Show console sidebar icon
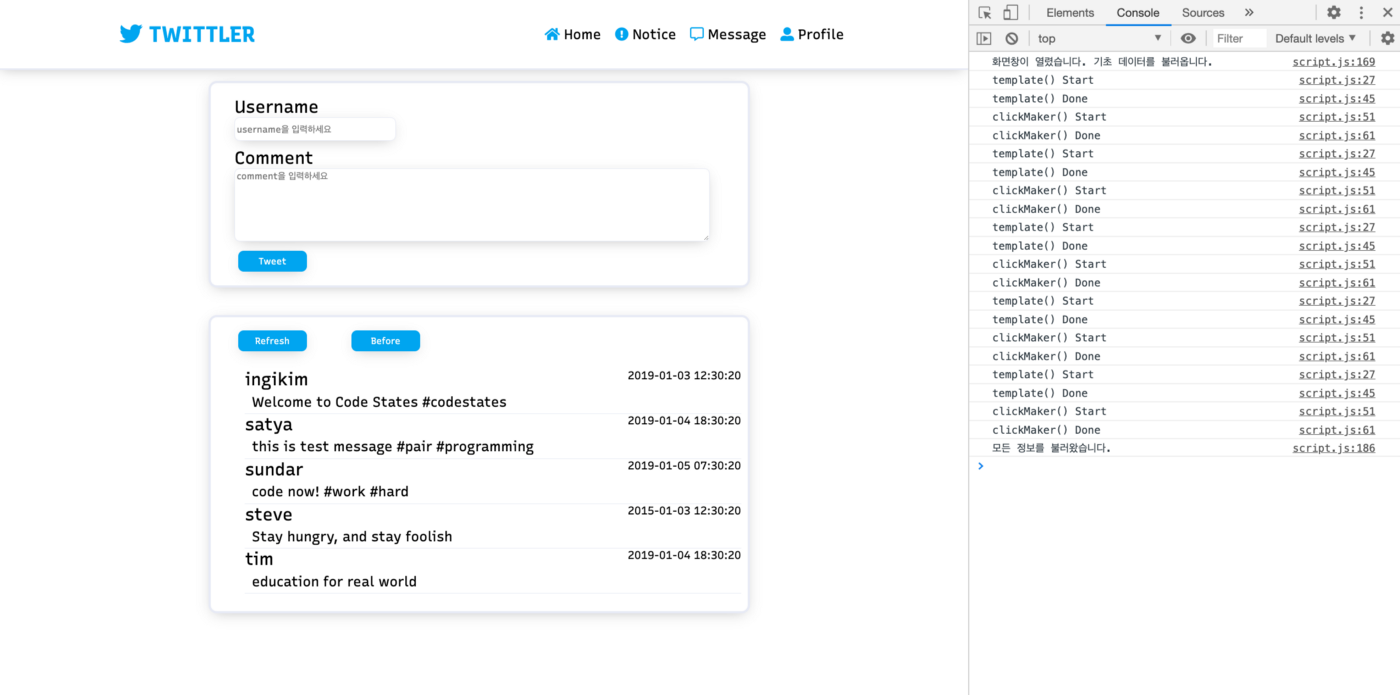The height and width of the screenshot is (695, 1400). 984,38
